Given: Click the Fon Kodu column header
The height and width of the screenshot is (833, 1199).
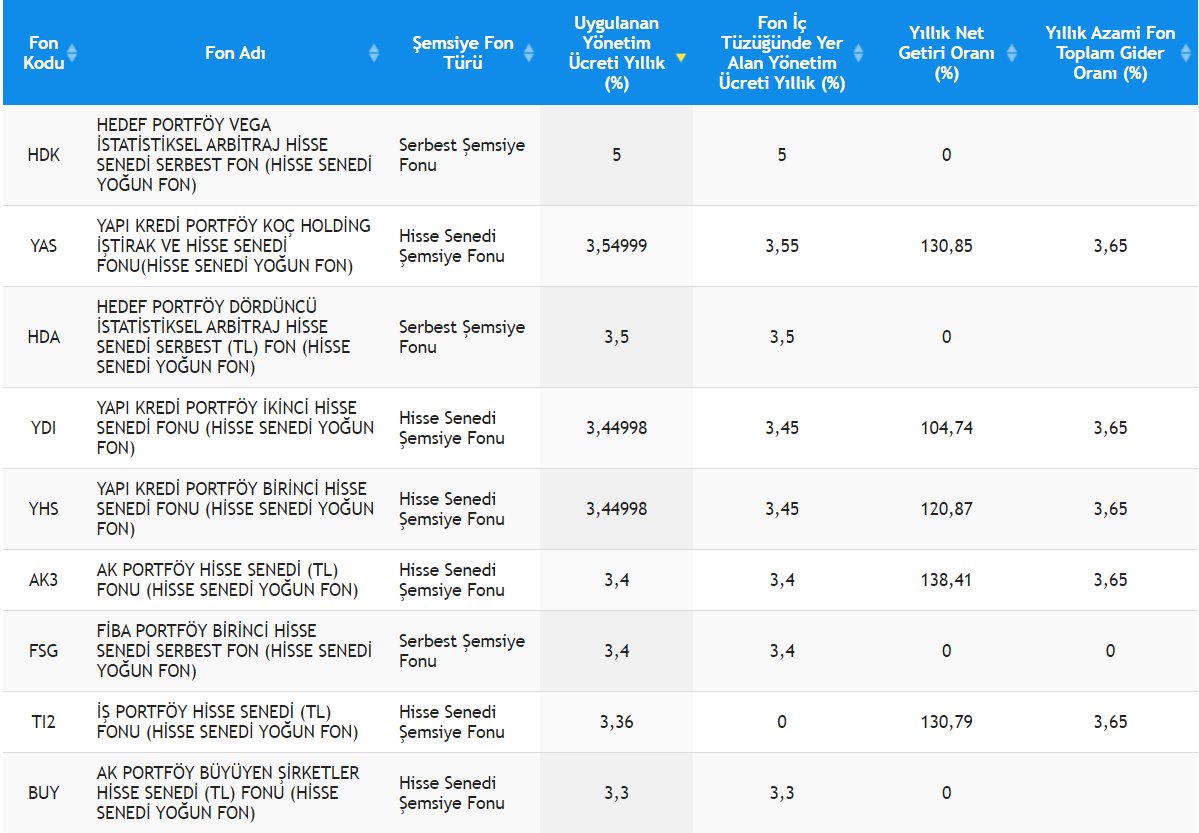Looking at the screenshot, I should click(44, 53).
